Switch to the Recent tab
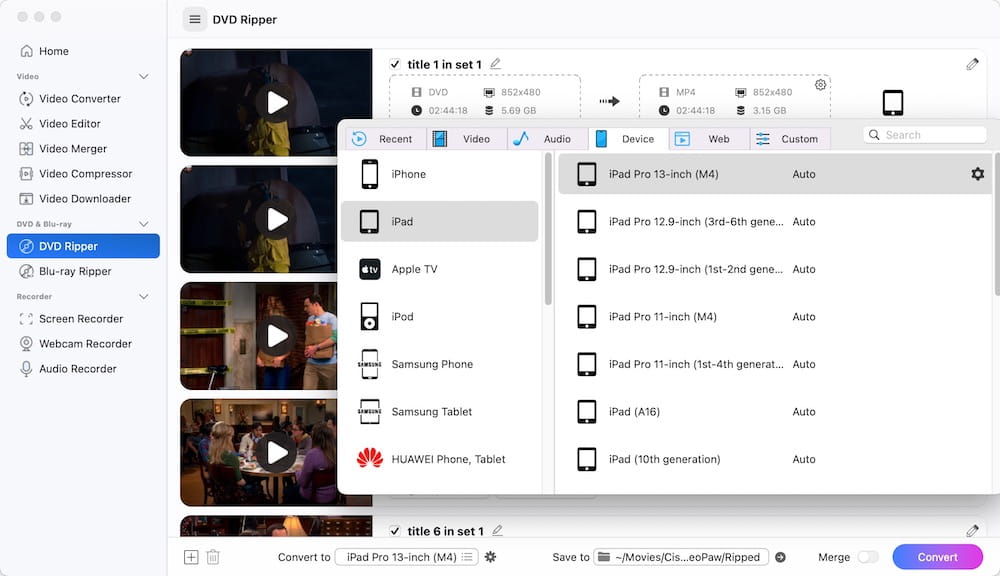This screenshot has height=576, width=1000. pyautogui.click(x=386, y=138)
